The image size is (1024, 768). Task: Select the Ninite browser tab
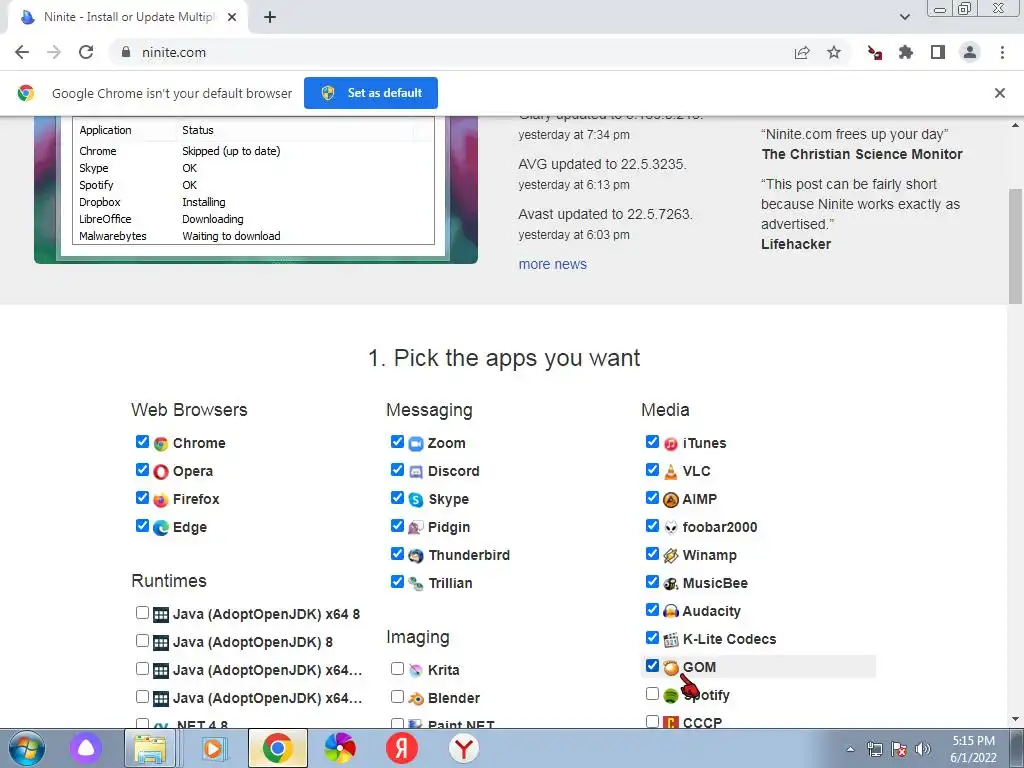[128, 18]
